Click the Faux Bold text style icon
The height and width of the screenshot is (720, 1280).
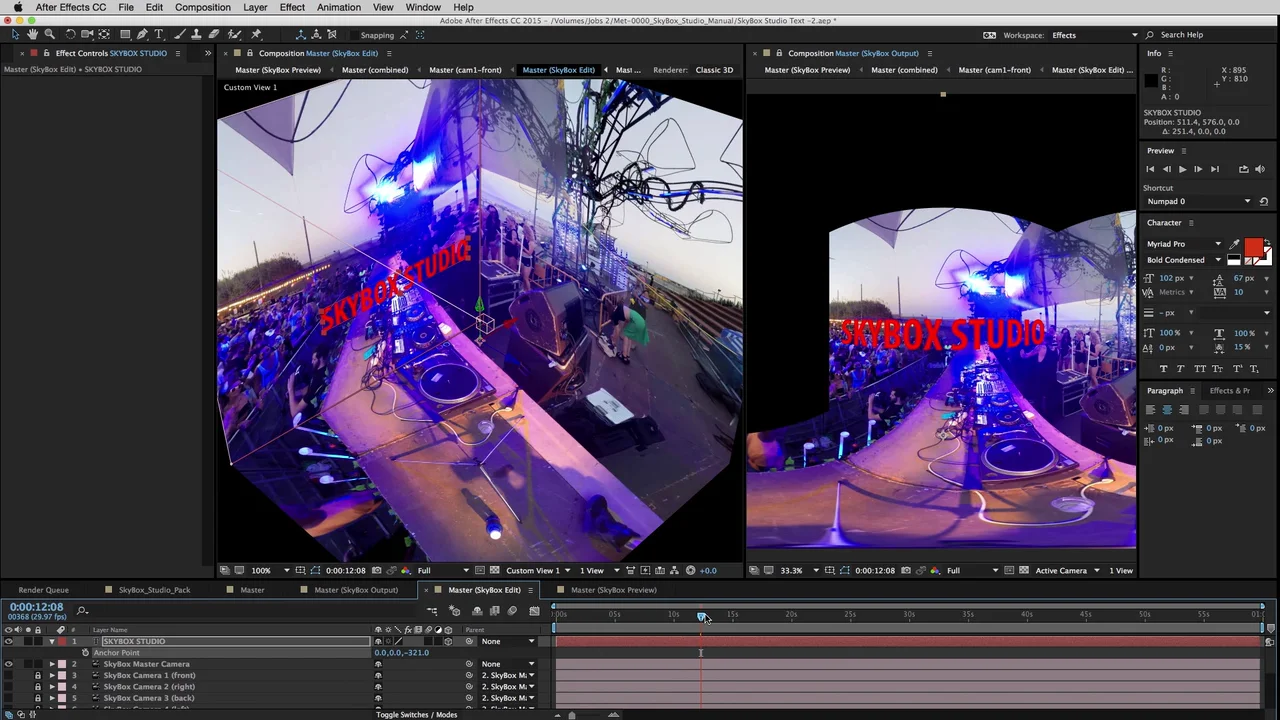[x=1163, y=369]
